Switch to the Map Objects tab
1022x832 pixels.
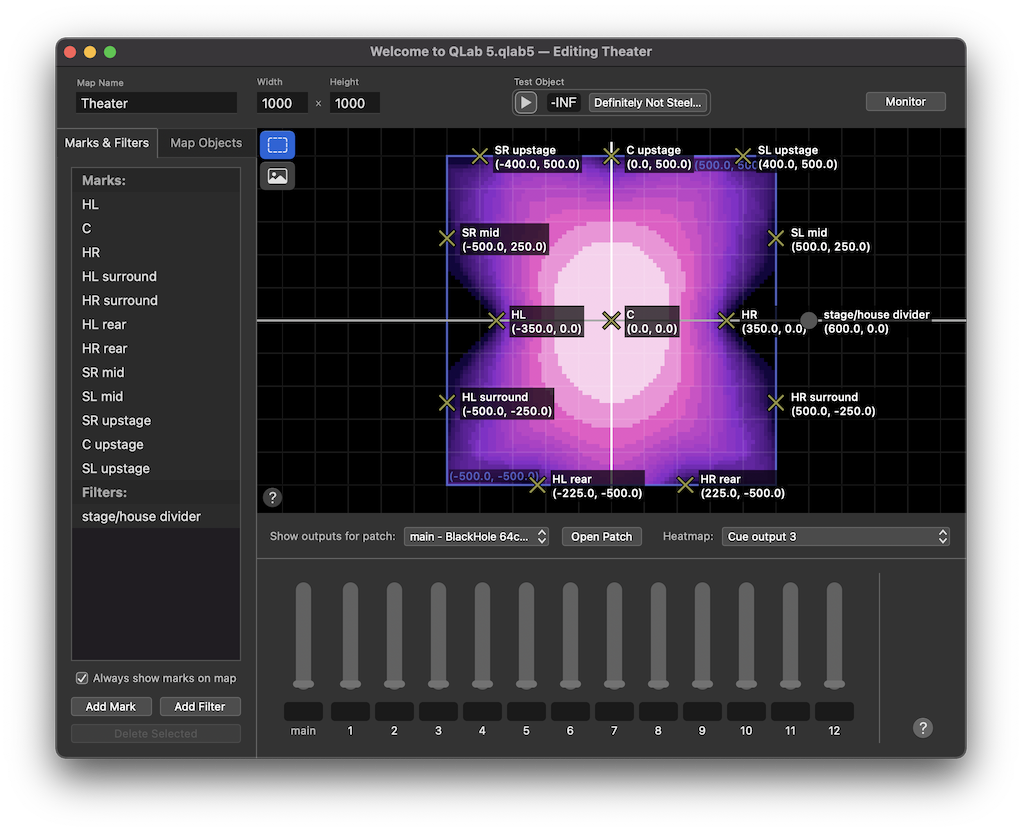[x=206, y=143]
